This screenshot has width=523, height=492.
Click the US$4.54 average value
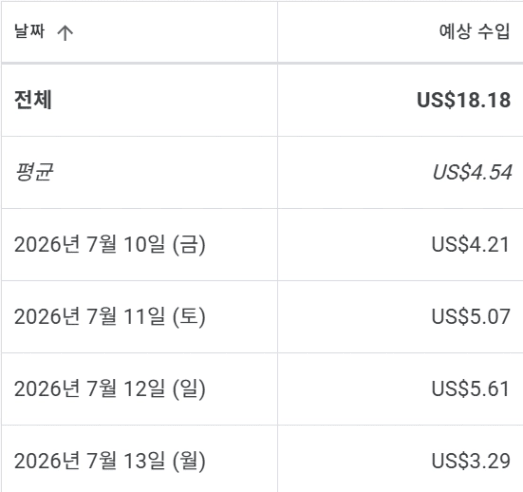(x=472, y=172)
